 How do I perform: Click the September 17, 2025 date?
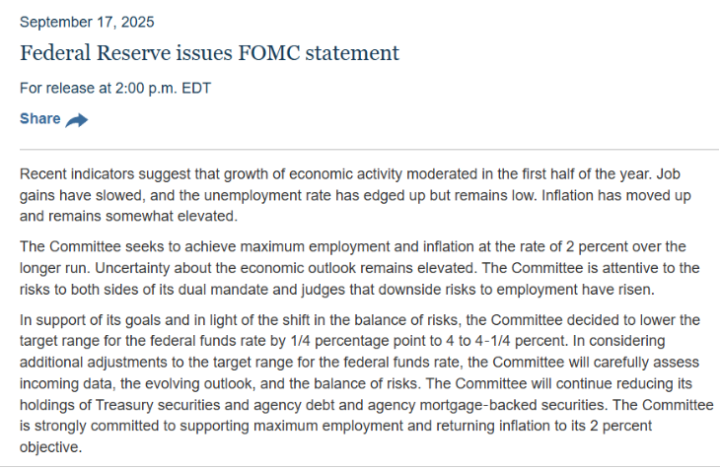87,22
